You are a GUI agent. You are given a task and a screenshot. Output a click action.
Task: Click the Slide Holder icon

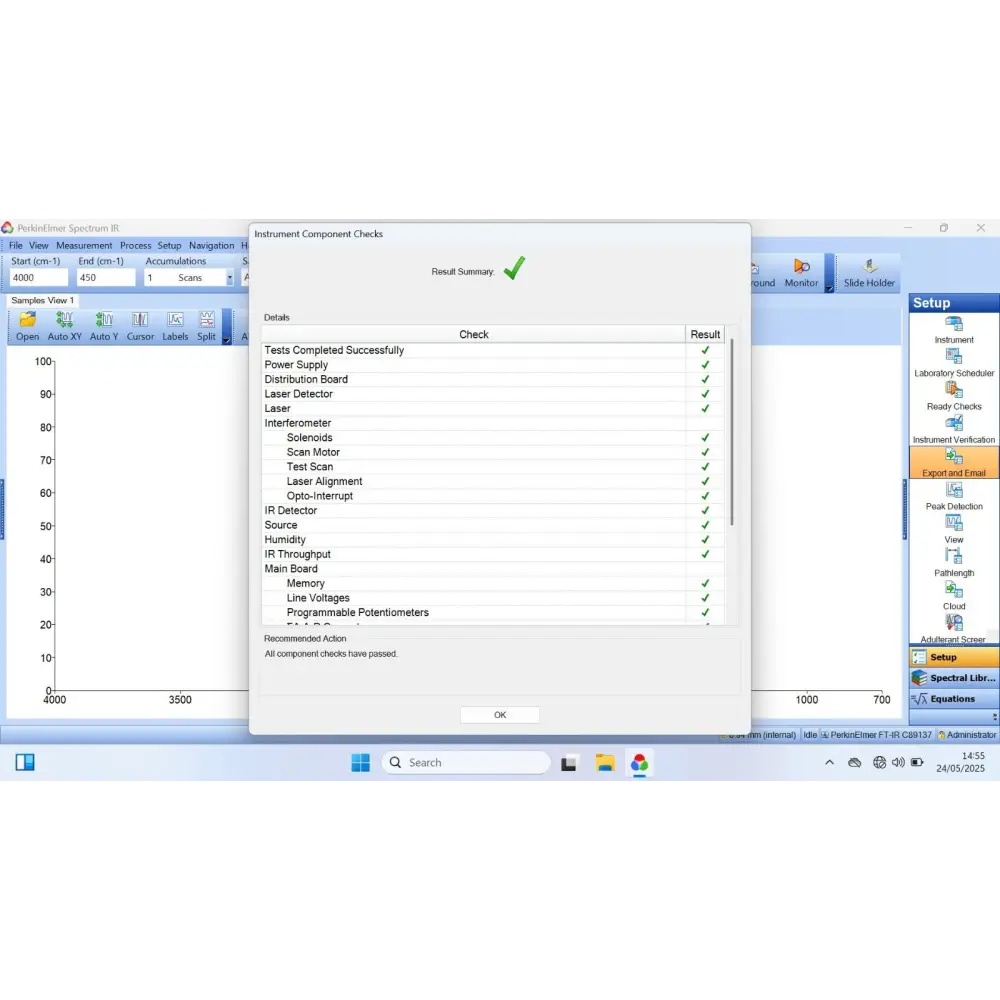click(869, 274)
